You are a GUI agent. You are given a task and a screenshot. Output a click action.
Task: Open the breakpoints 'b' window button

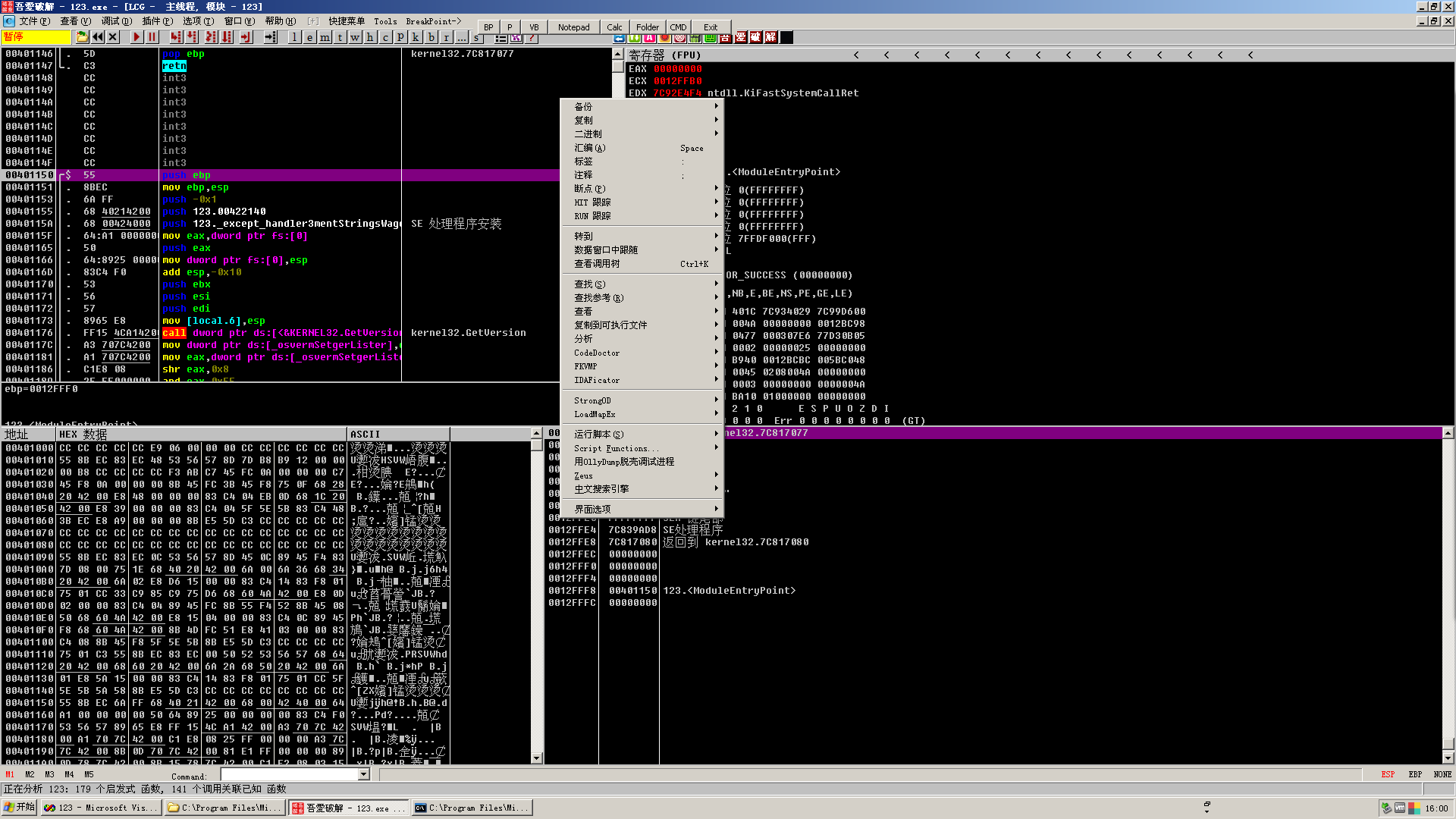pos(431,37)
